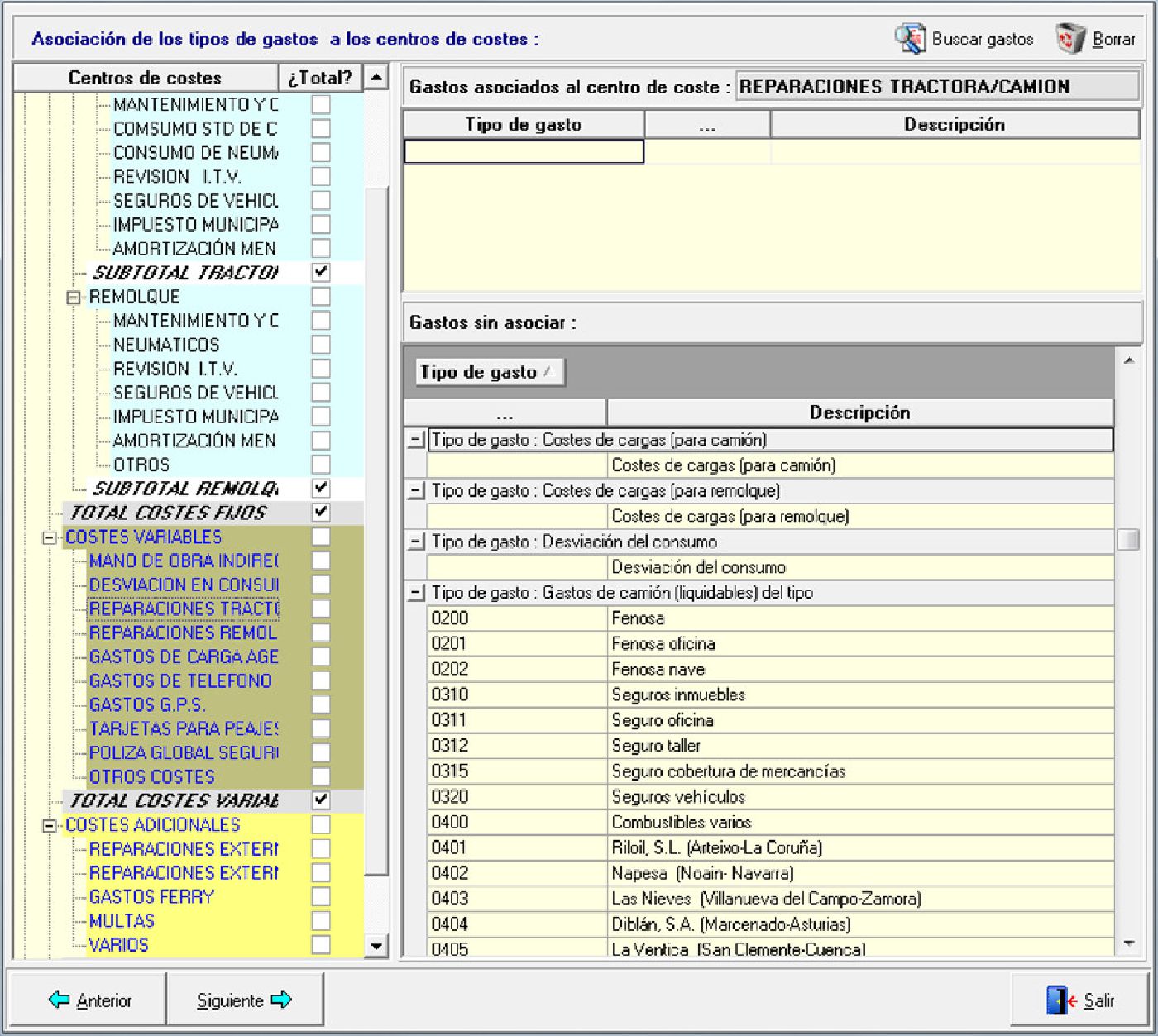Click the Siguiente right arrow icon
Screen dimensions: 1158x1036
pyautogui.click(x=281, y=1000)
